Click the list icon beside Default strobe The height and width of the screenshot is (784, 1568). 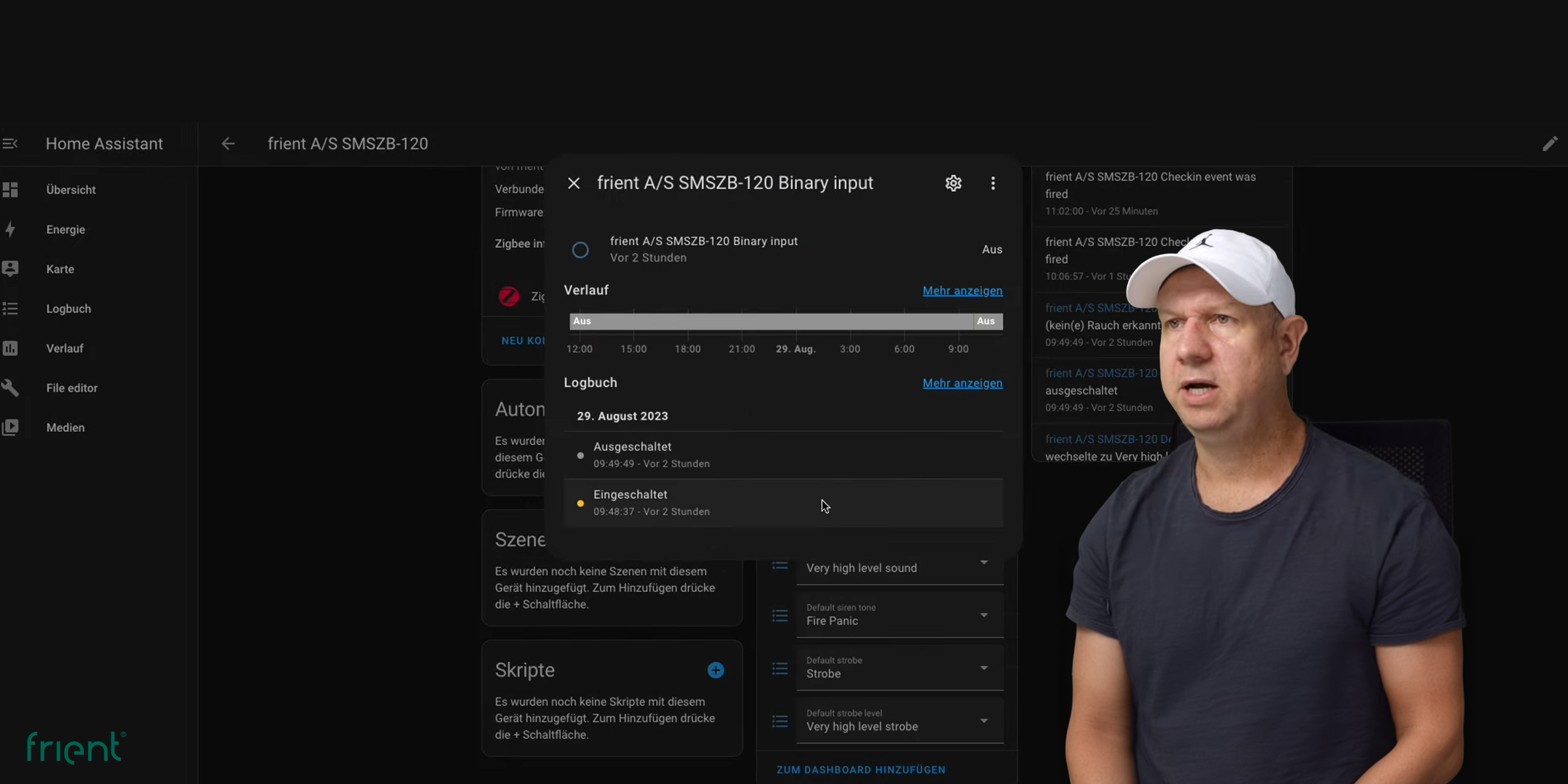tap(780, 668)
